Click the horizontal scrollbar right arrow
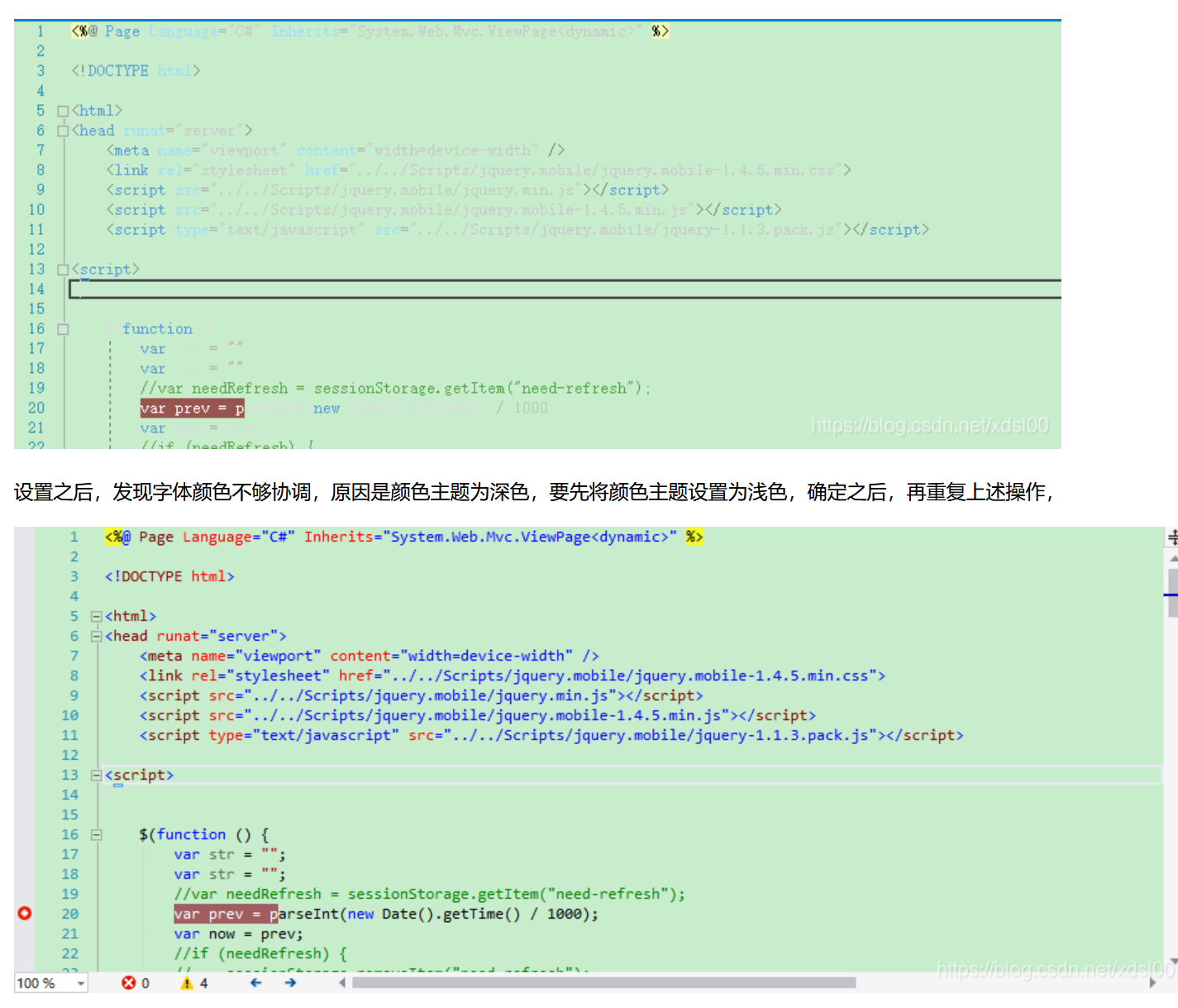Image resolution: width=1178 pixels, height=1008 pixels. coord(1152,982)
